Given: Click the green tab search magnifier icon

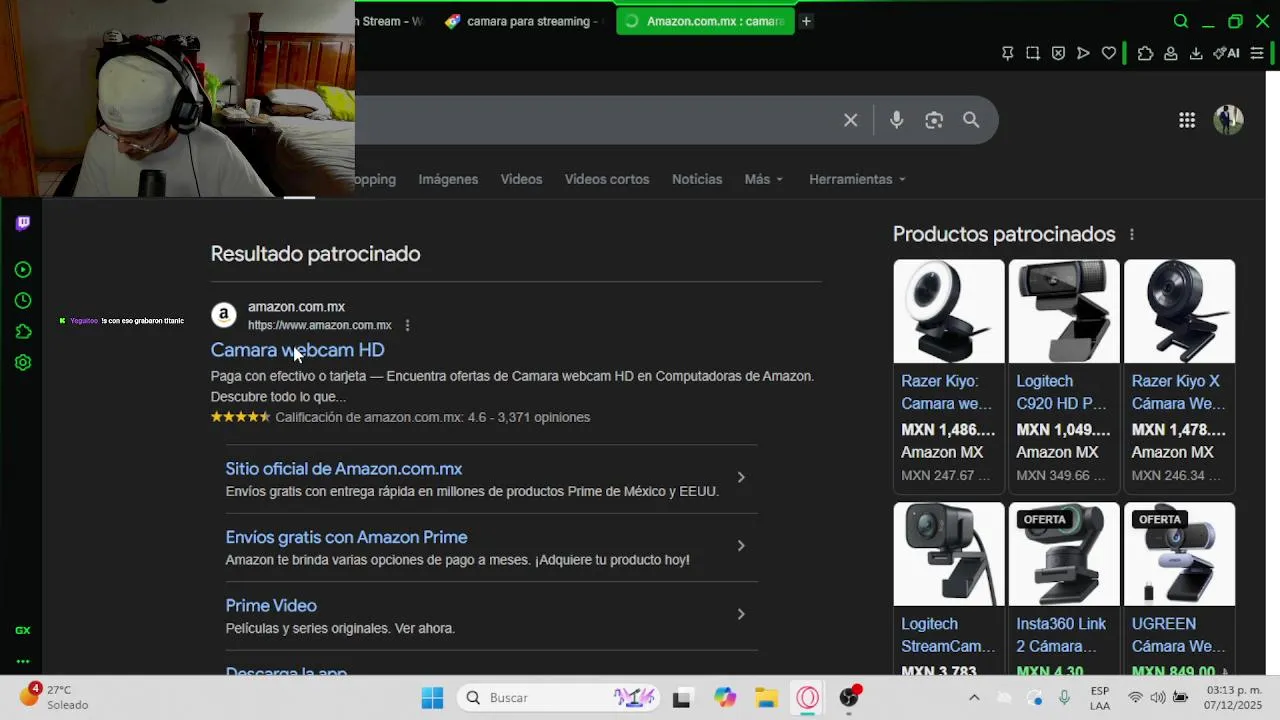Looking at the screenshot, I should (1181, 21).
